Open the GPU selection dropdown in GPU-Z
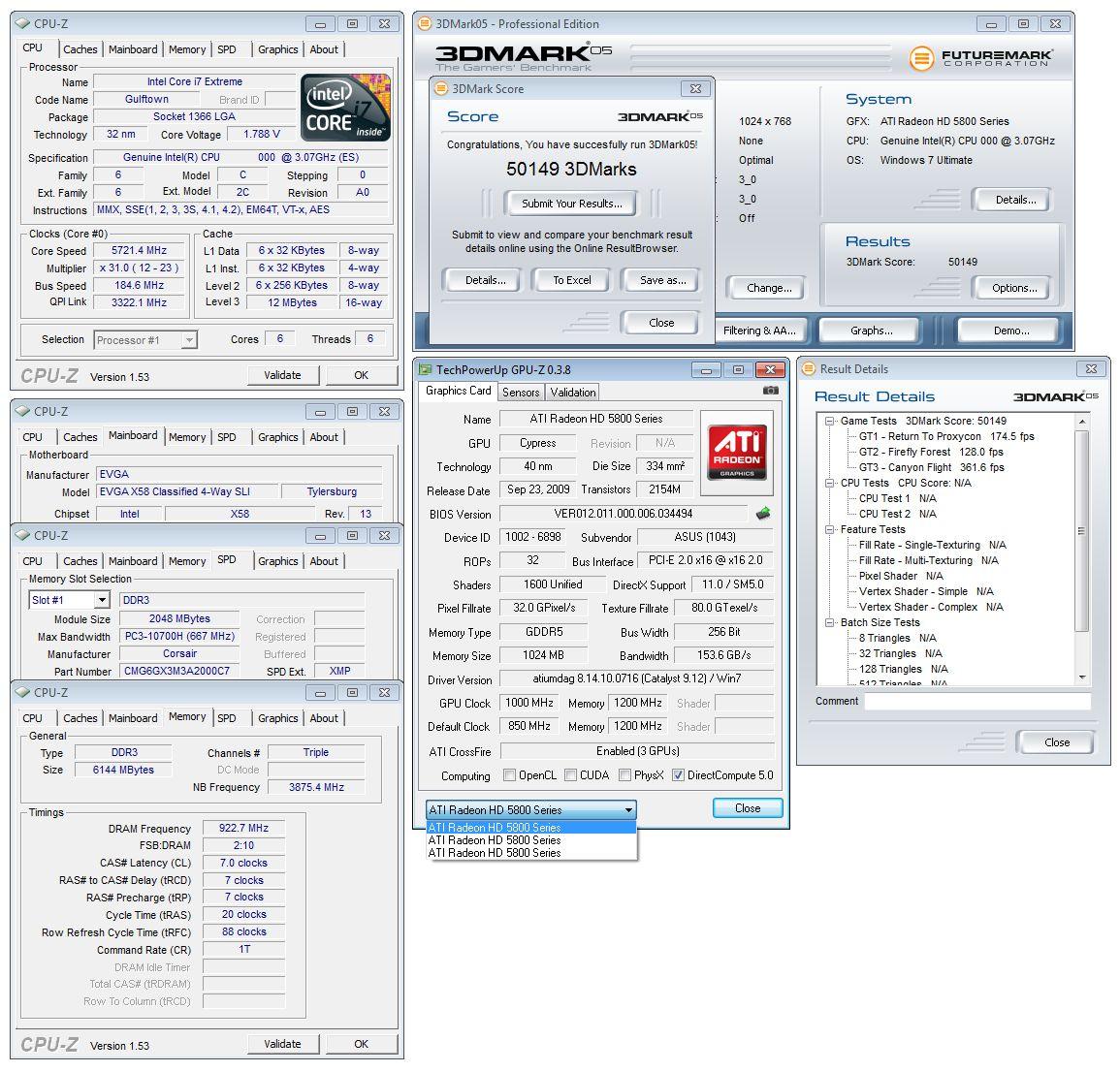This screenshot has height=1072, width=1120. pos(530,810)
